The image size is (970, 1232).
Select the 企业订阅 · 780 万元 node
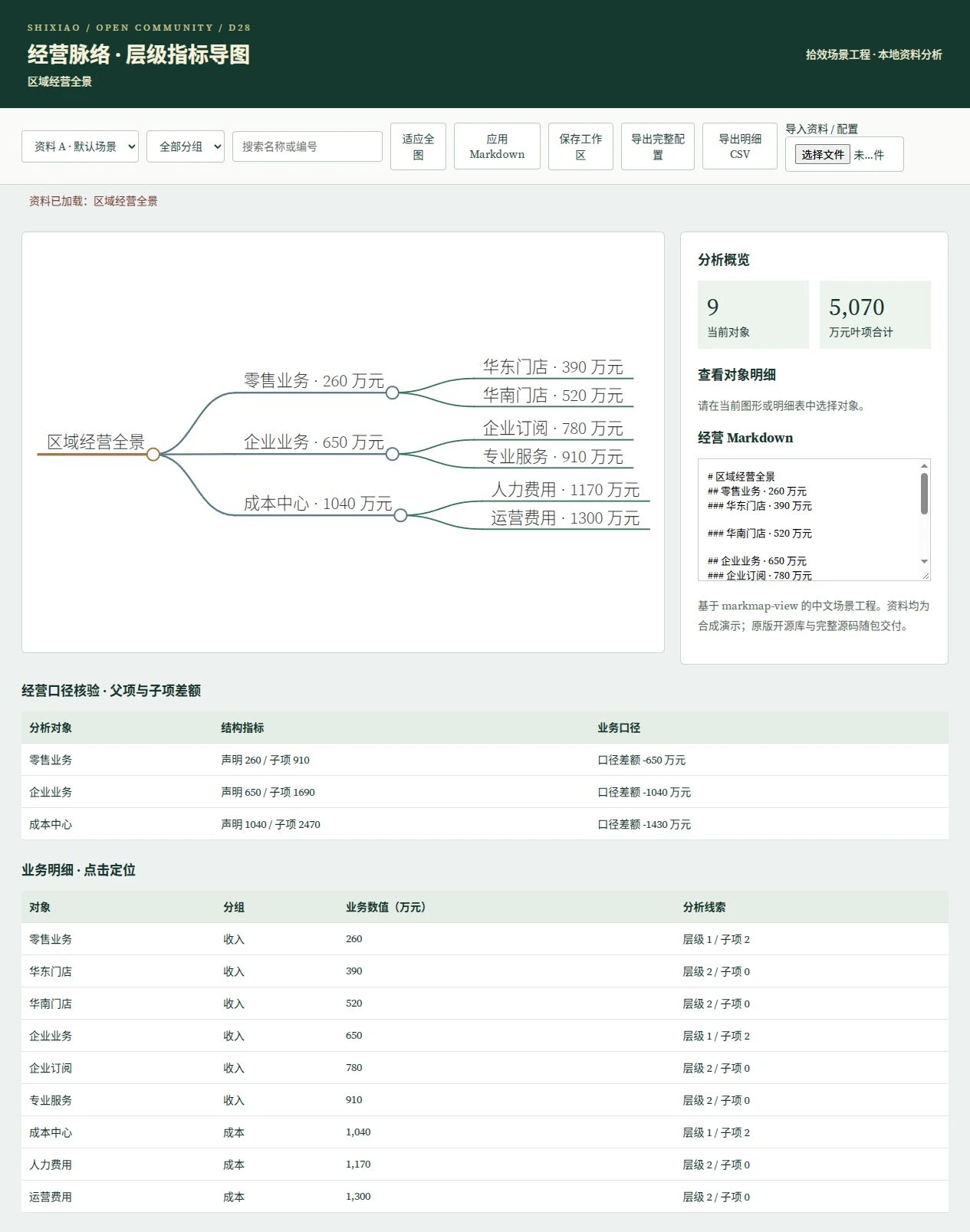[x=553, y=429]
